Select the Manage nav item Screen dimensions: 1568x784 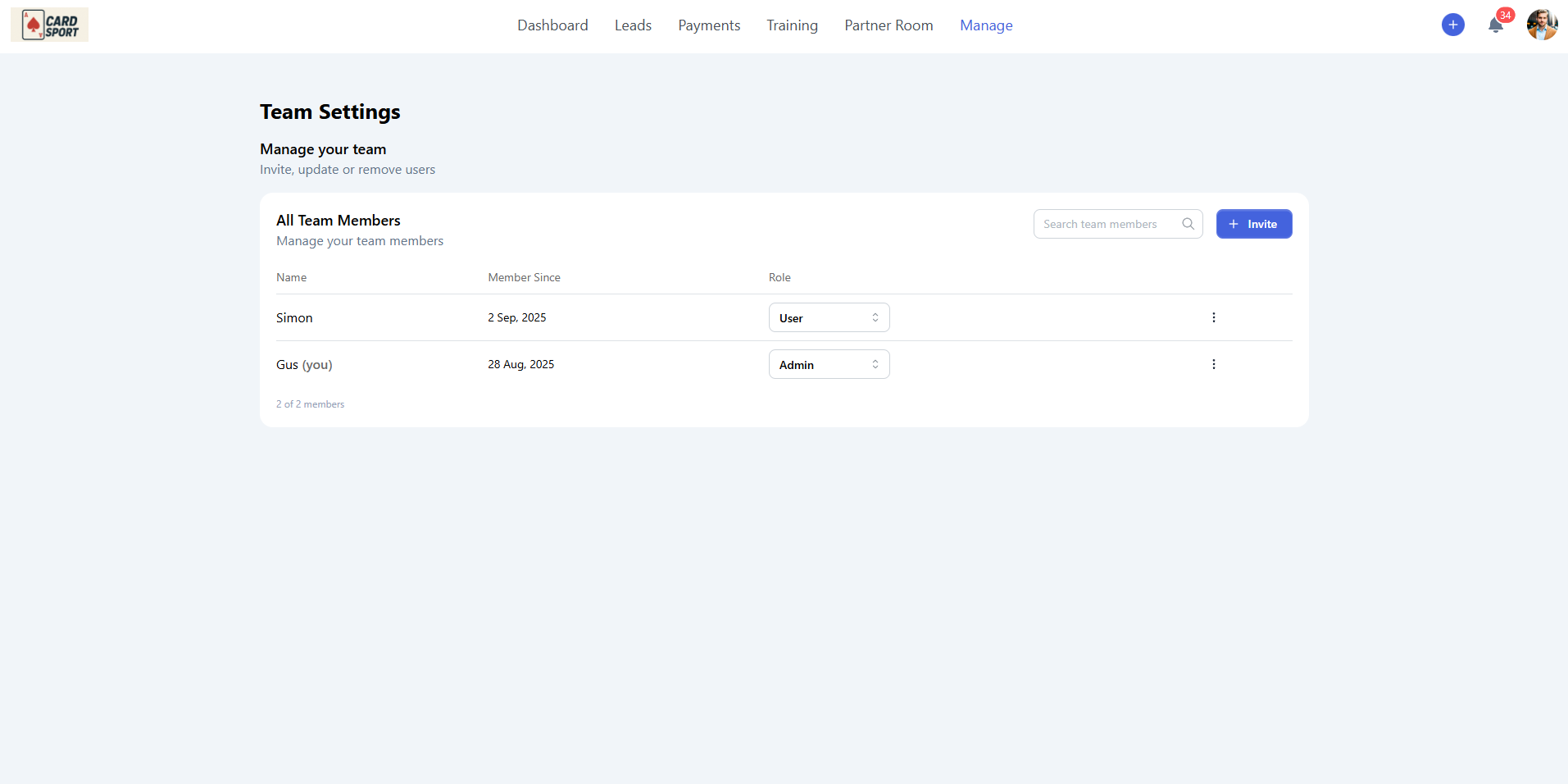click(986, 25)
